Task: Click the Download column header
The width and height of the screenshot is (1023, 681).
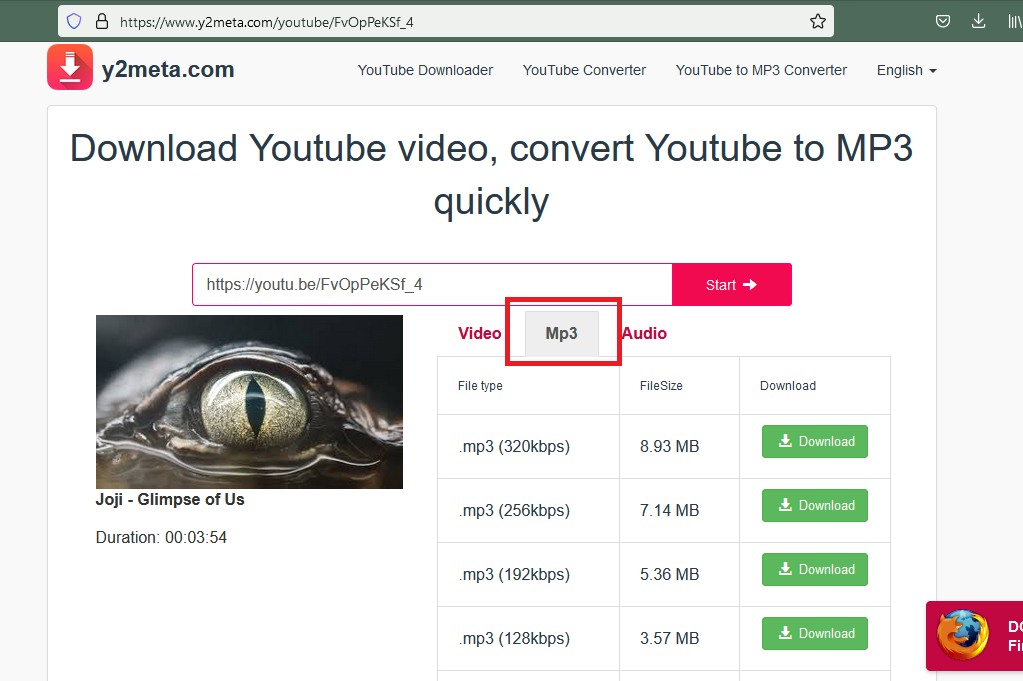Action: click(x=787, y=386)
